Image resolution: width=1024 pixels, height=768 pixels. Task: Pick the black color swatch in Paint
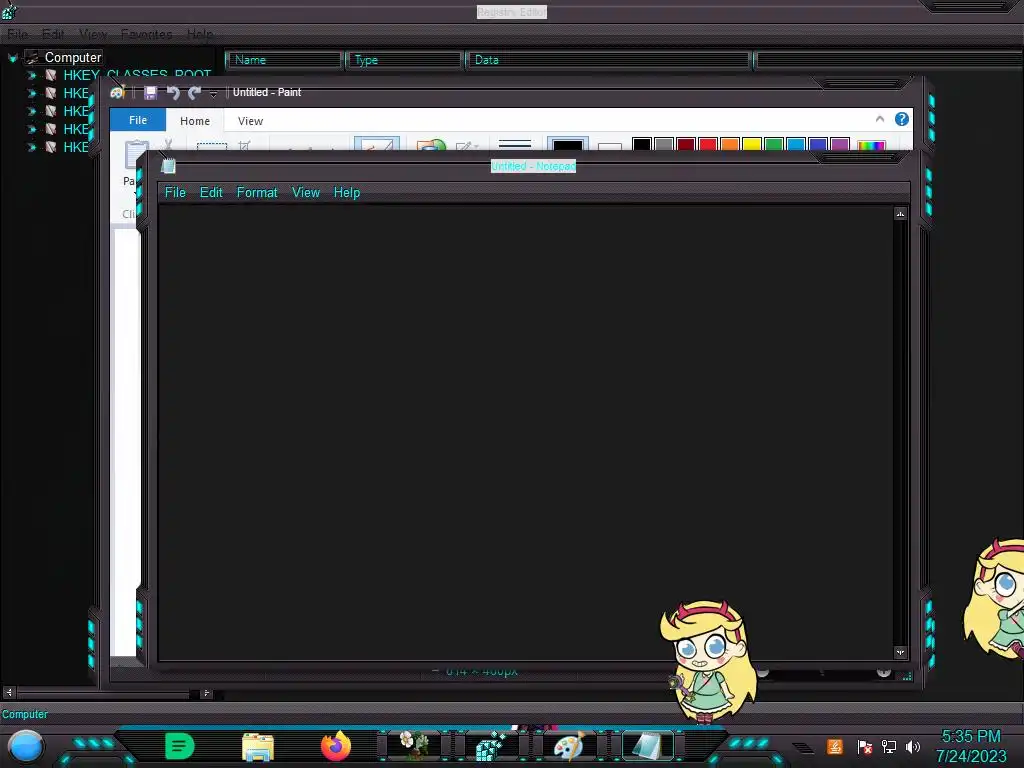click(x=642, y=144)
